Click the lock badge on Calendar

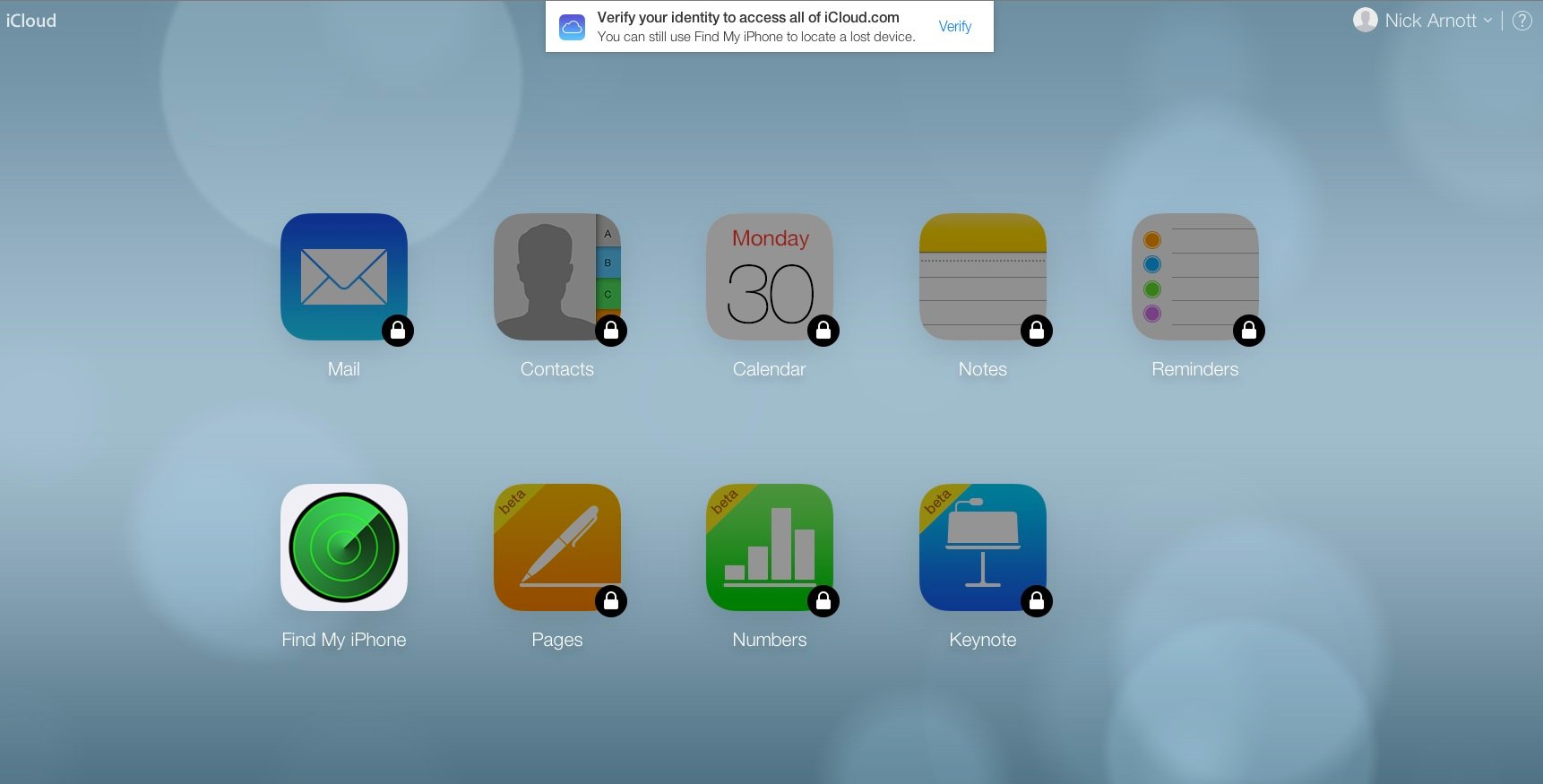[823, 331]
